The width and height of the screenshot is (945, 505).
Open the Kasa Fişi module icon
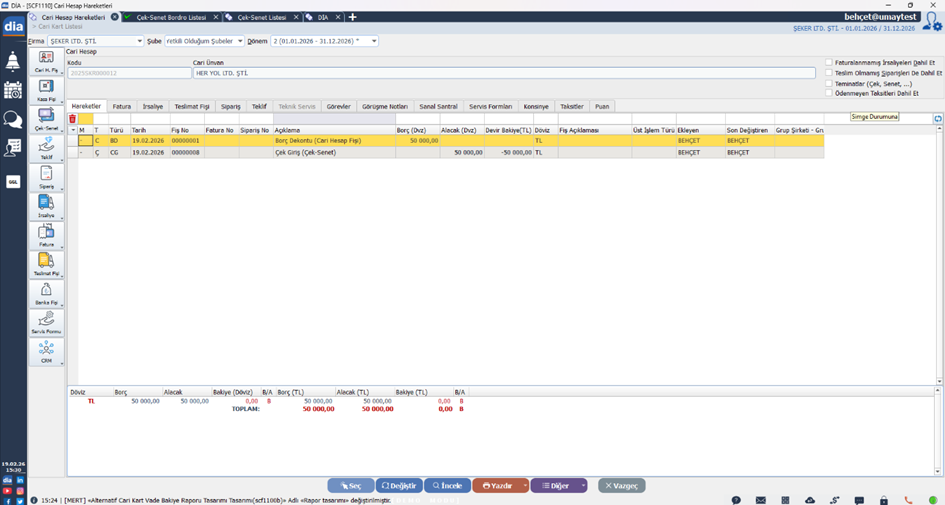click(46, 88)
